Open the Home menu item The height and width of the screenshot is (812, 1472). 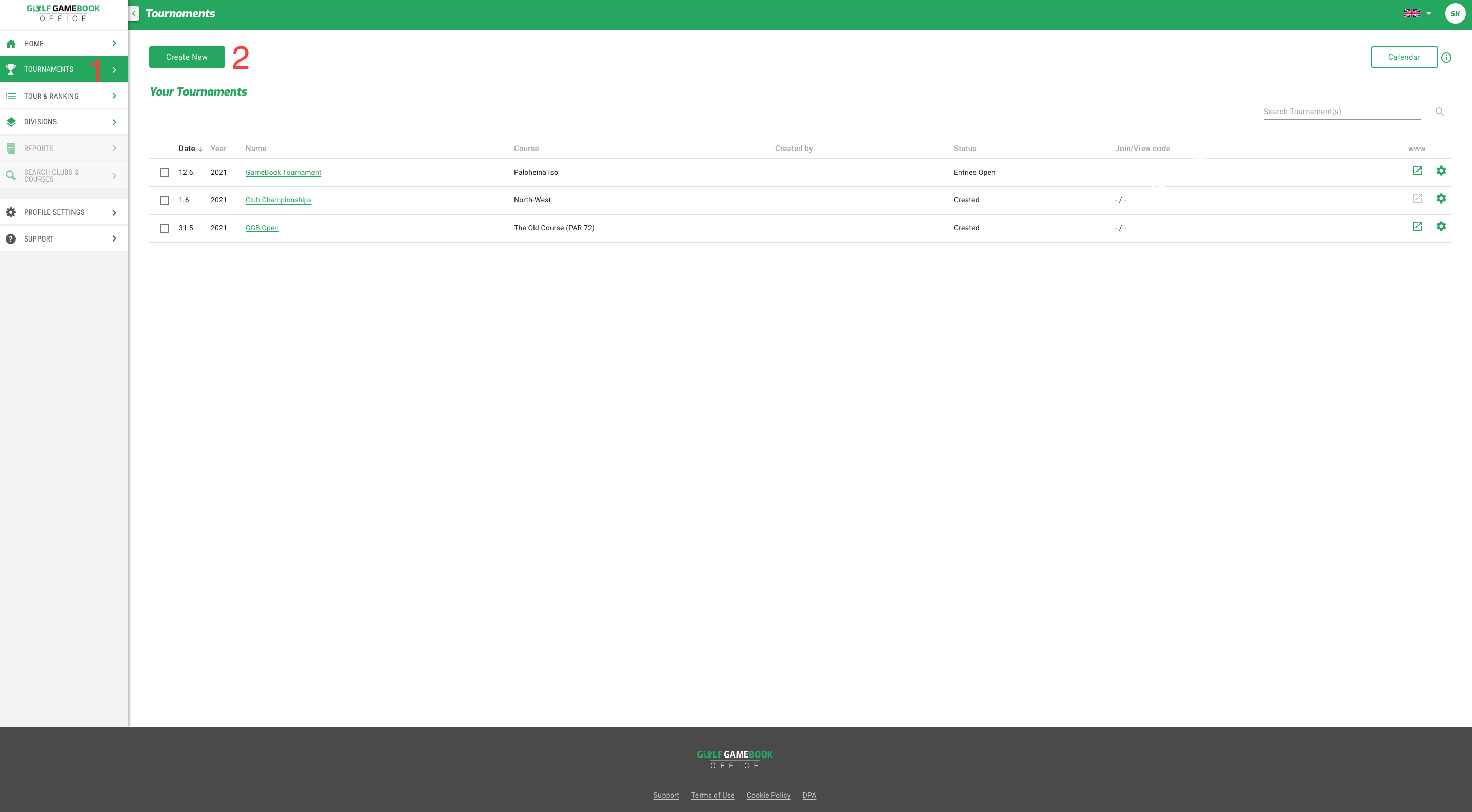[62, 42]
